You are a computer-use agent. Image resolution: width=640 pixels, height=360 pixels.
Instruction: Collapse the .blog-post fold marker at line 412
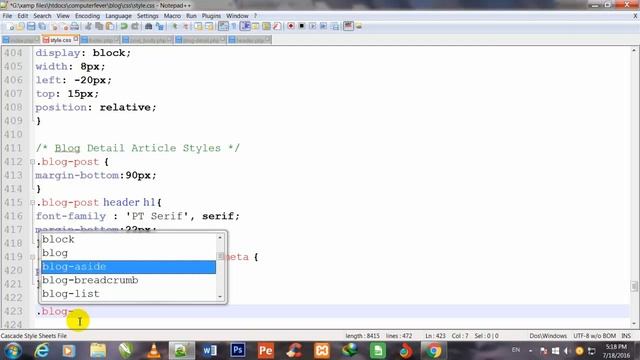(x=32, y=162)
